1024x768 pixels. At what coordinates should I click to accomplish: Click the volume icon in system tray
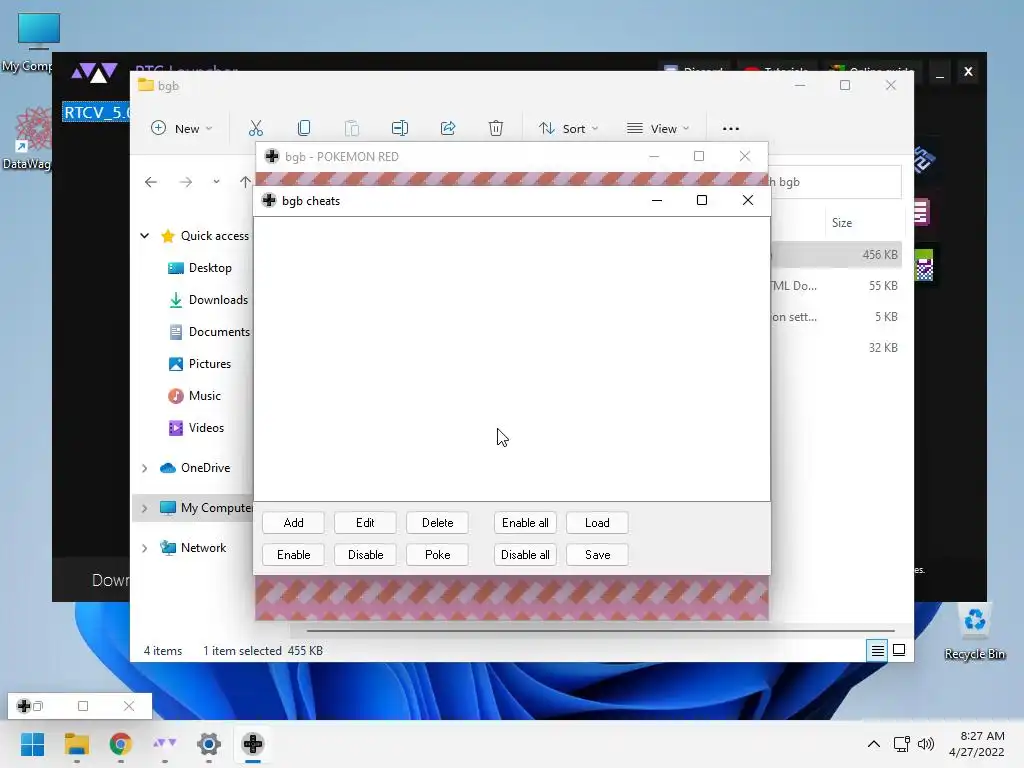pos(926,744)
